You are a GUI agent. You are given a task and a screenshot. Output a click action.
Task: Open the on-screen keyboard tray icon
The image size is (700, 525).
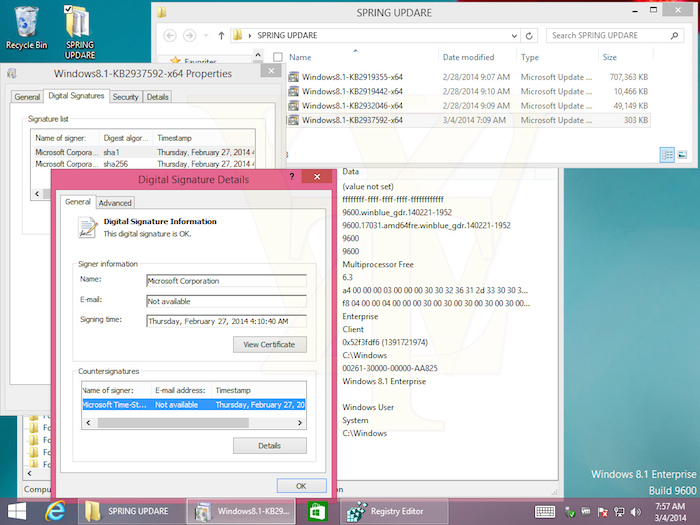[x=545, y=511]
